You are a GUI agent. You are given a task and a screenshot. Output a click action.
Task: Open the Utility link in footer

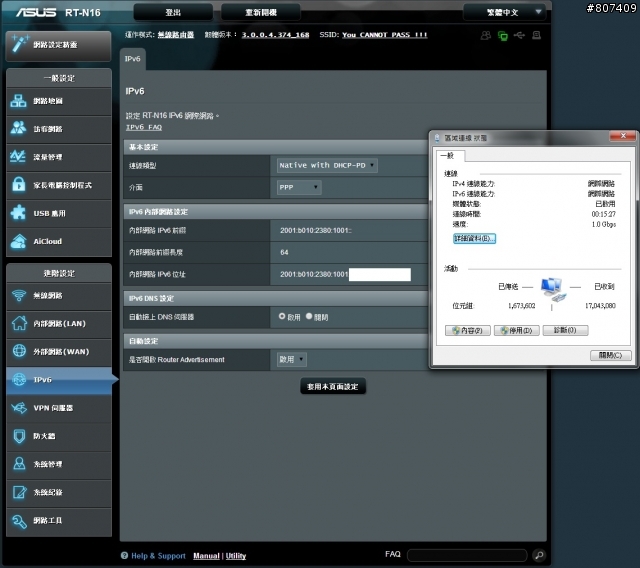pos(236,556)
